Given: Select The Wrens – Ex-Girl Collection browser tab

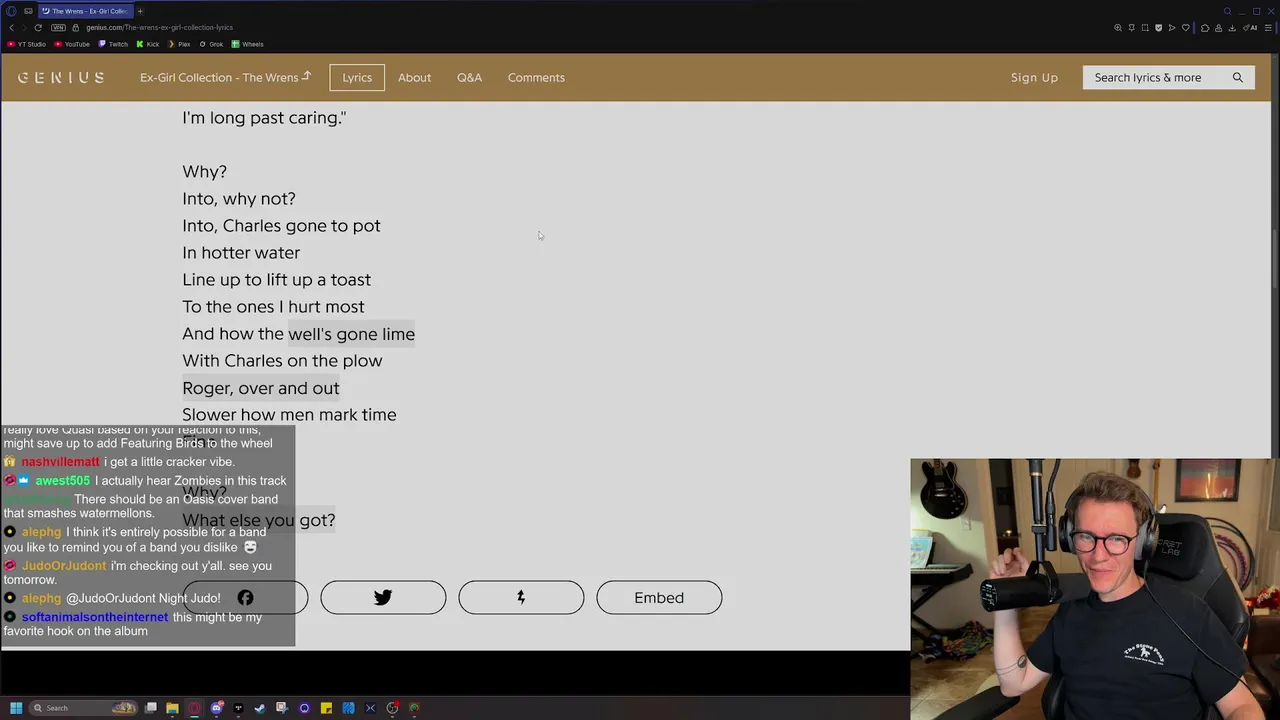Looking at the screenshot, I should 86,11.
